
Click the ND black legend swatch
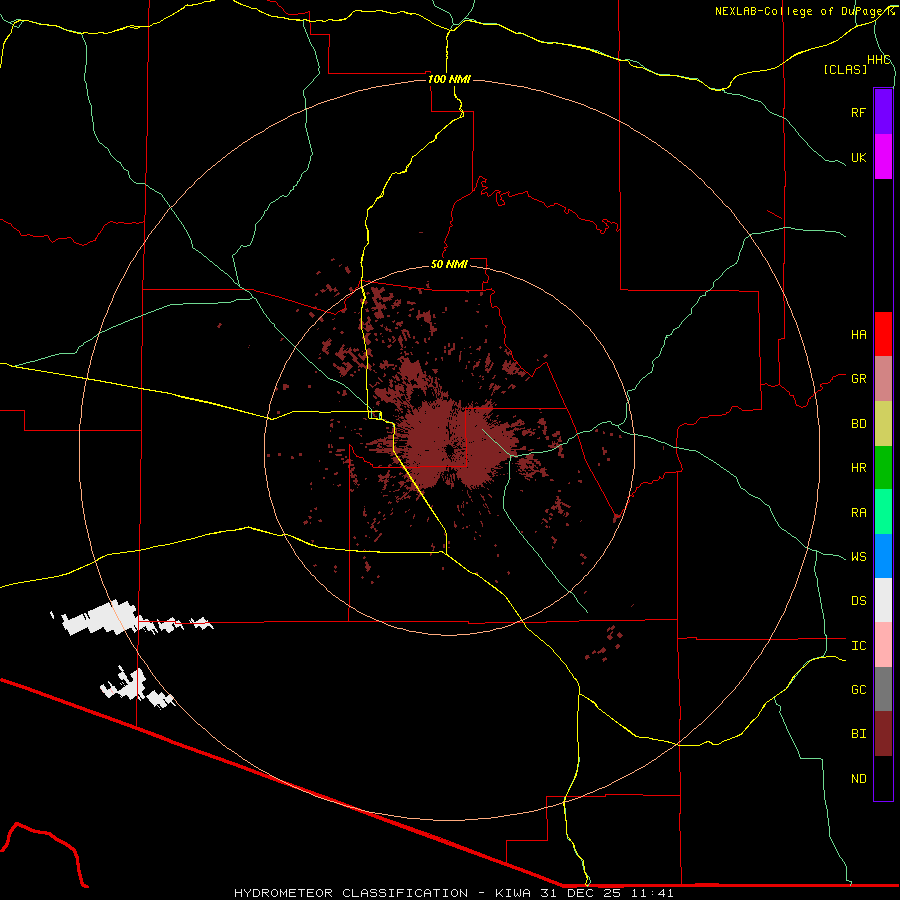coord(883,778)
